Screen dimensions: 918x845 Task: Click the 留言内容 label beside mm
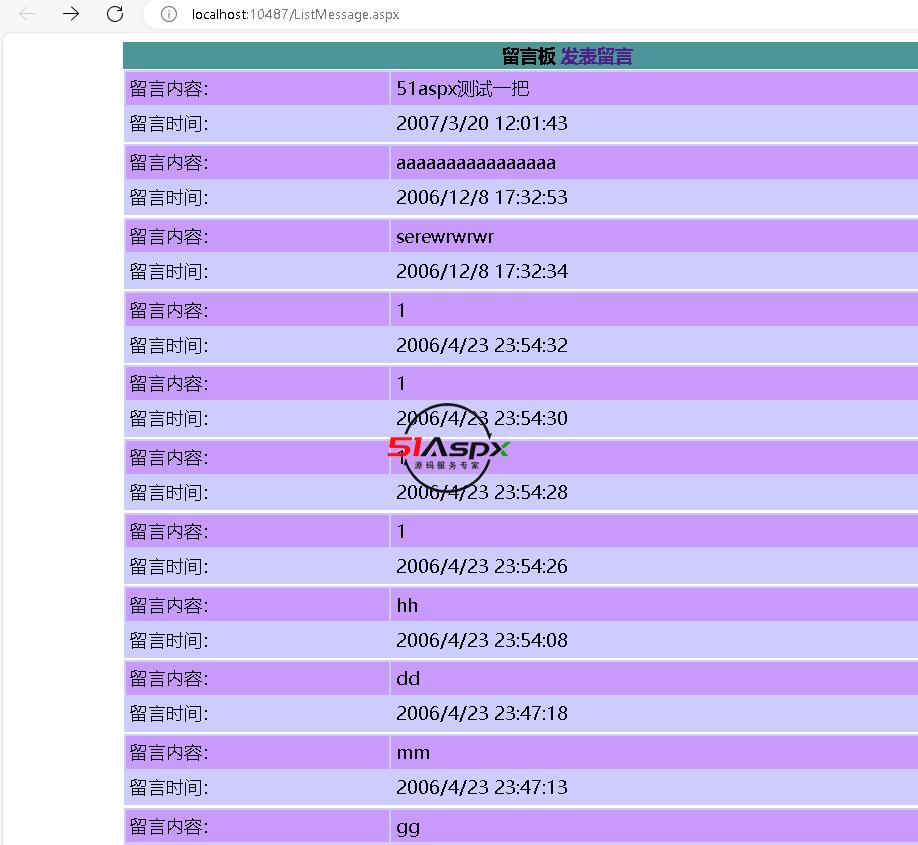tap(169, 752)
